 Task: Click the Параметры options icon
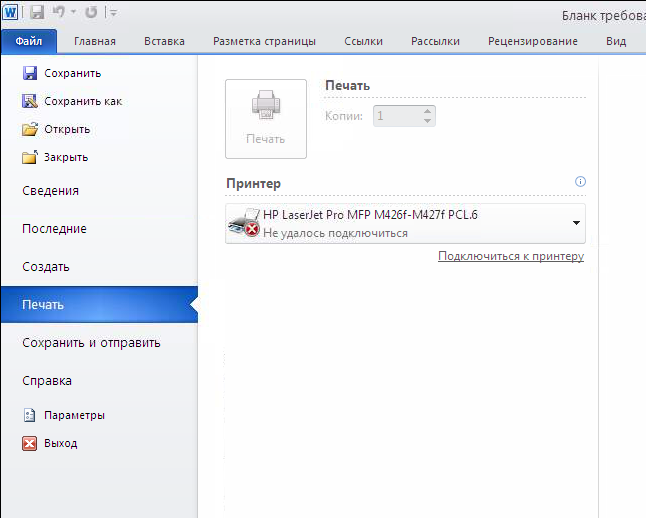click(x=29, y=415)
